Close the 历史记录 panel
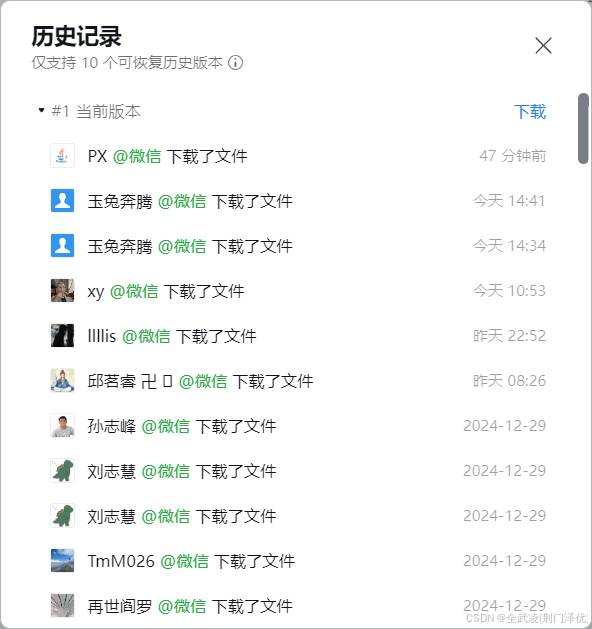Image resolution: width=592 pixels, height=629 pixels. [x=543, y=45]
